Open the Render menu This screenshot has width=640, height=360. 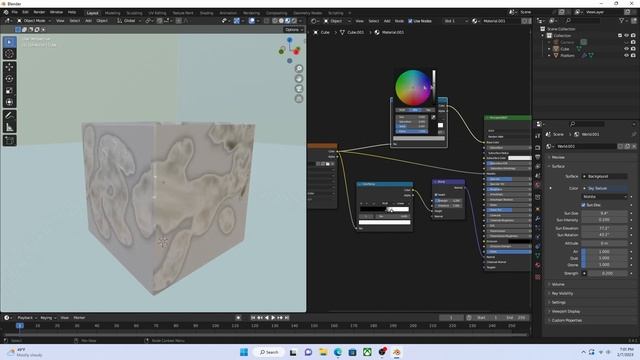(39, 12)
